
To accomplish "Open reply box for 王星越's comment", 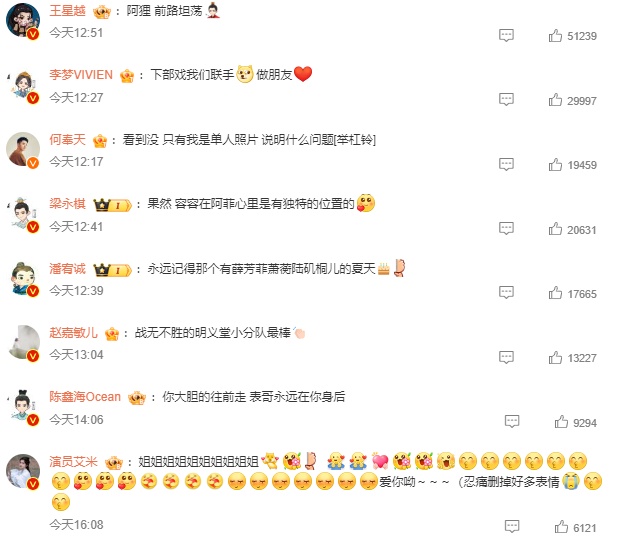I will pyautogui.click(x=506, y=35).
